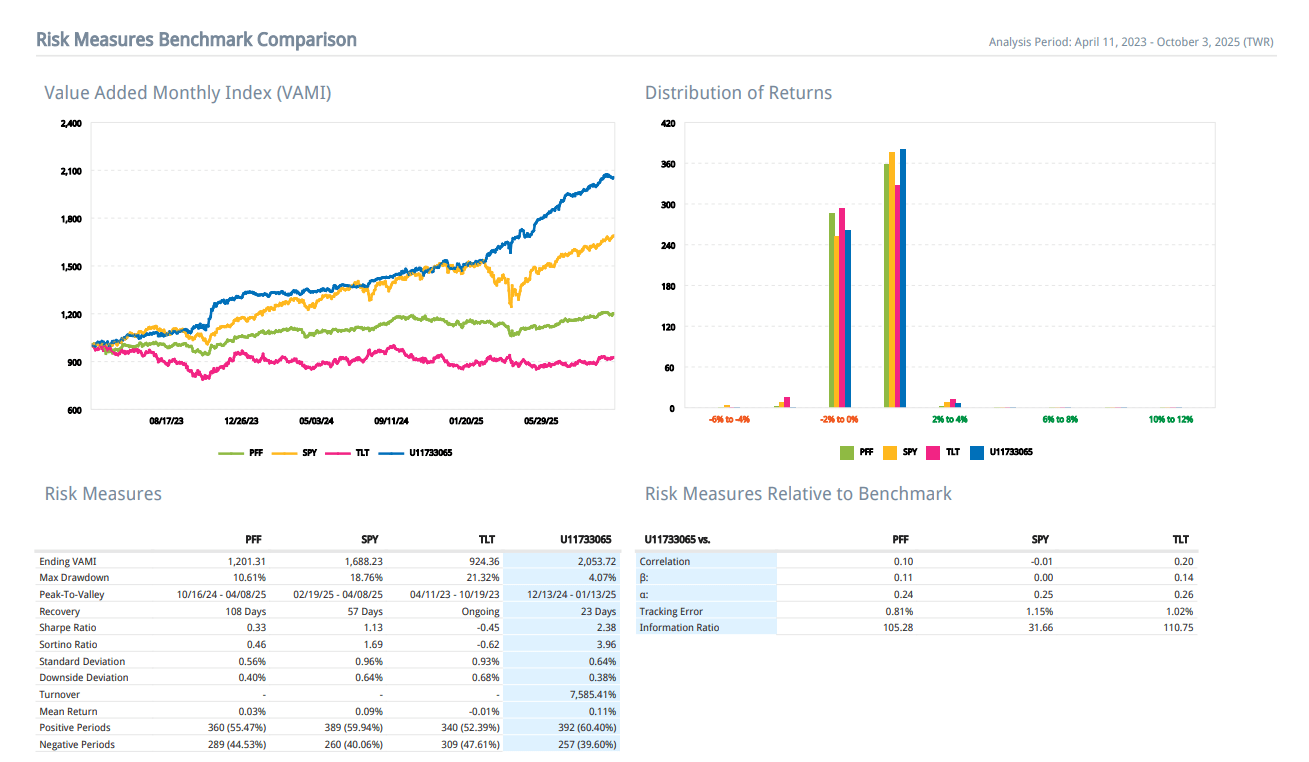Click the -2% to 0% axis label

839,419
